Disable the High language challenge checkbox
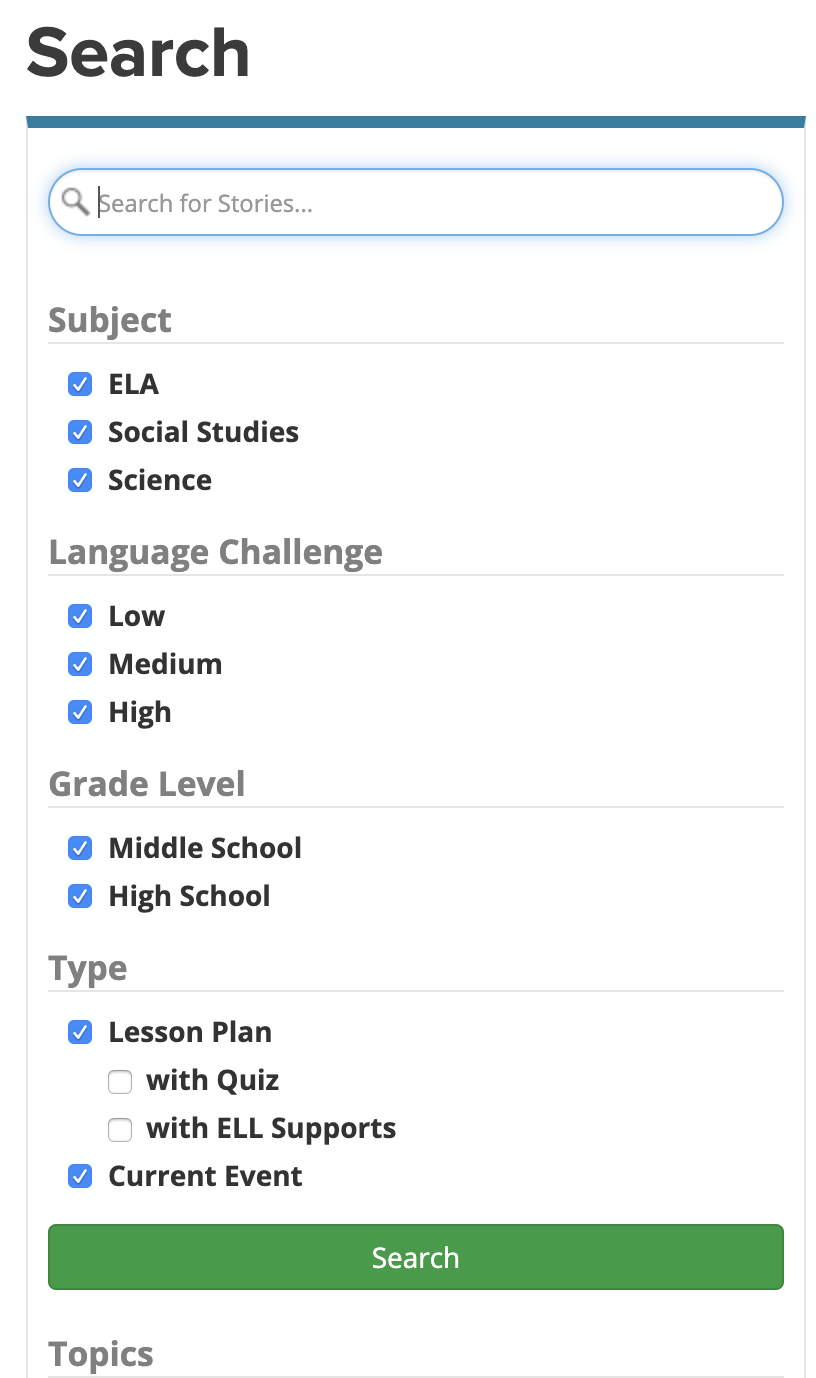 coord(80,712)
